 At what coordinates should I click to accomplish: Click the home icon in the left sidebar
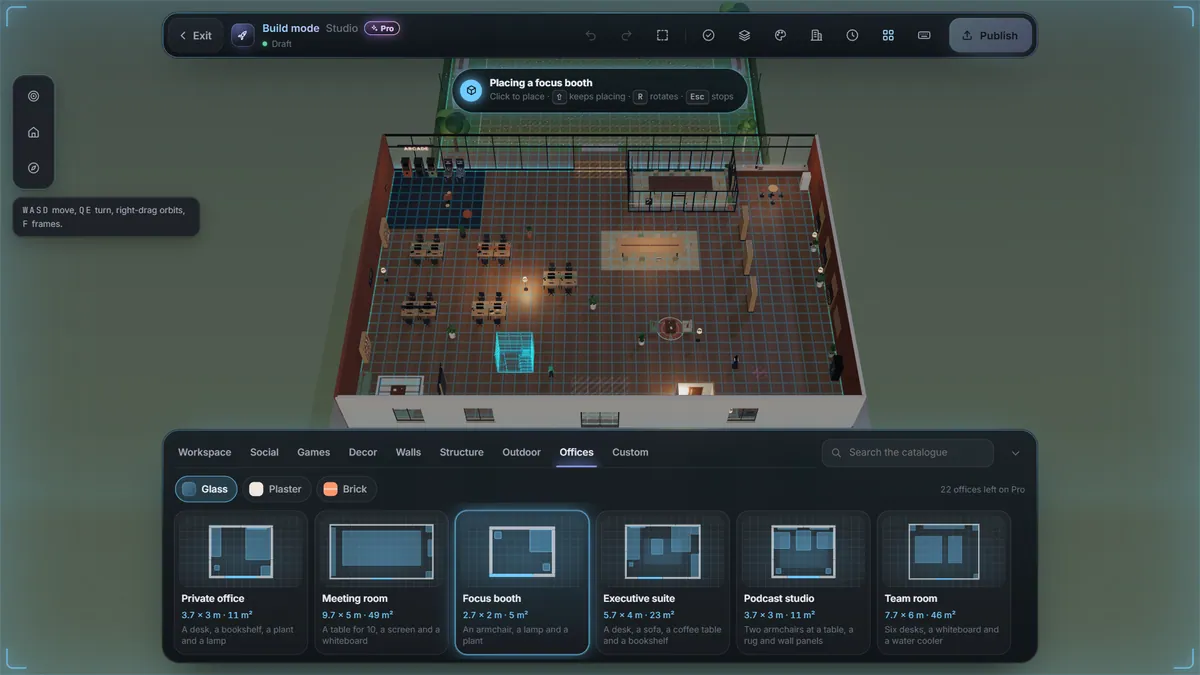[x=34, y=132]
